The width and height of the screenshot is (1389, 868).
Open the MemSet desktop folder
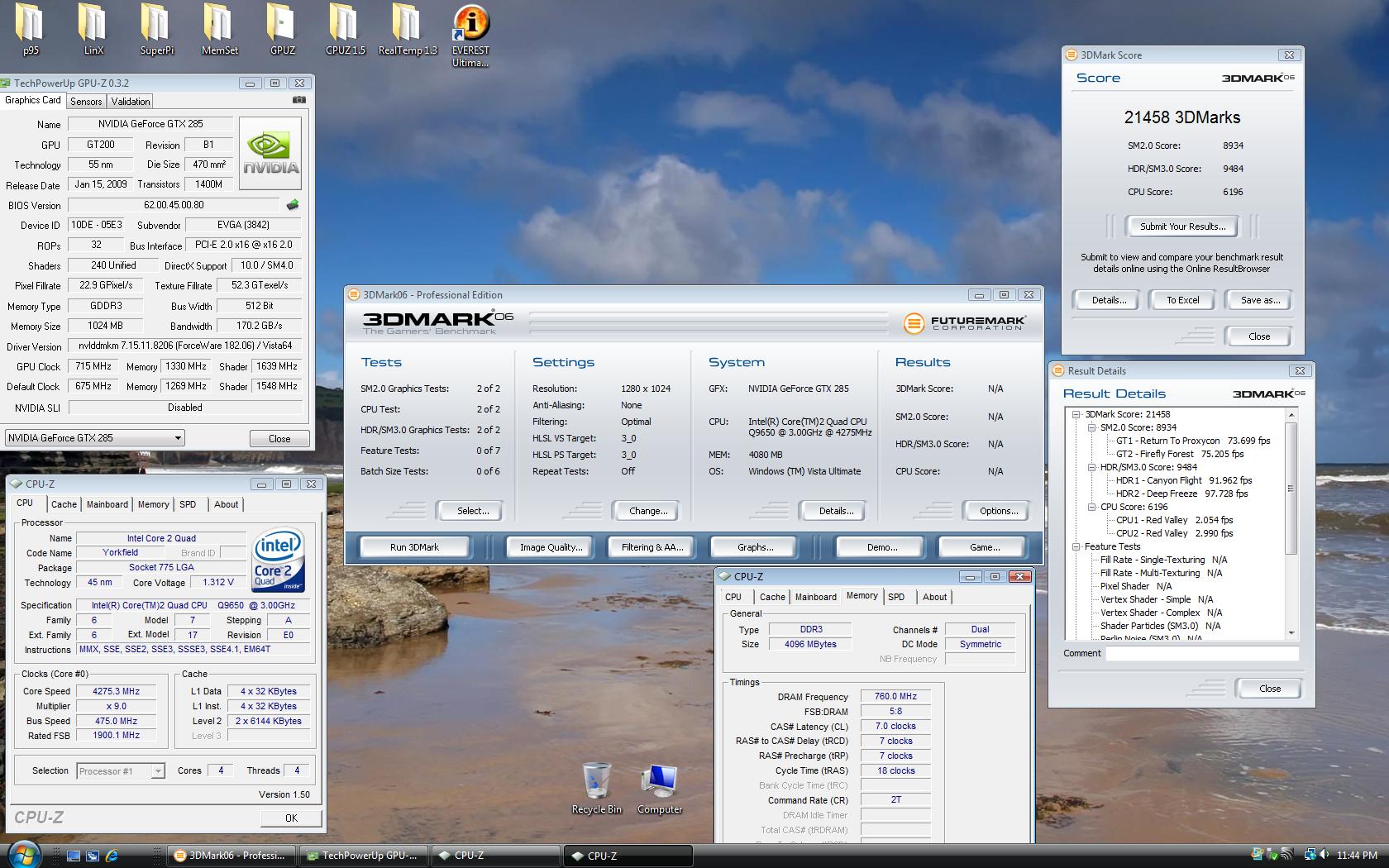coord(219,29)
